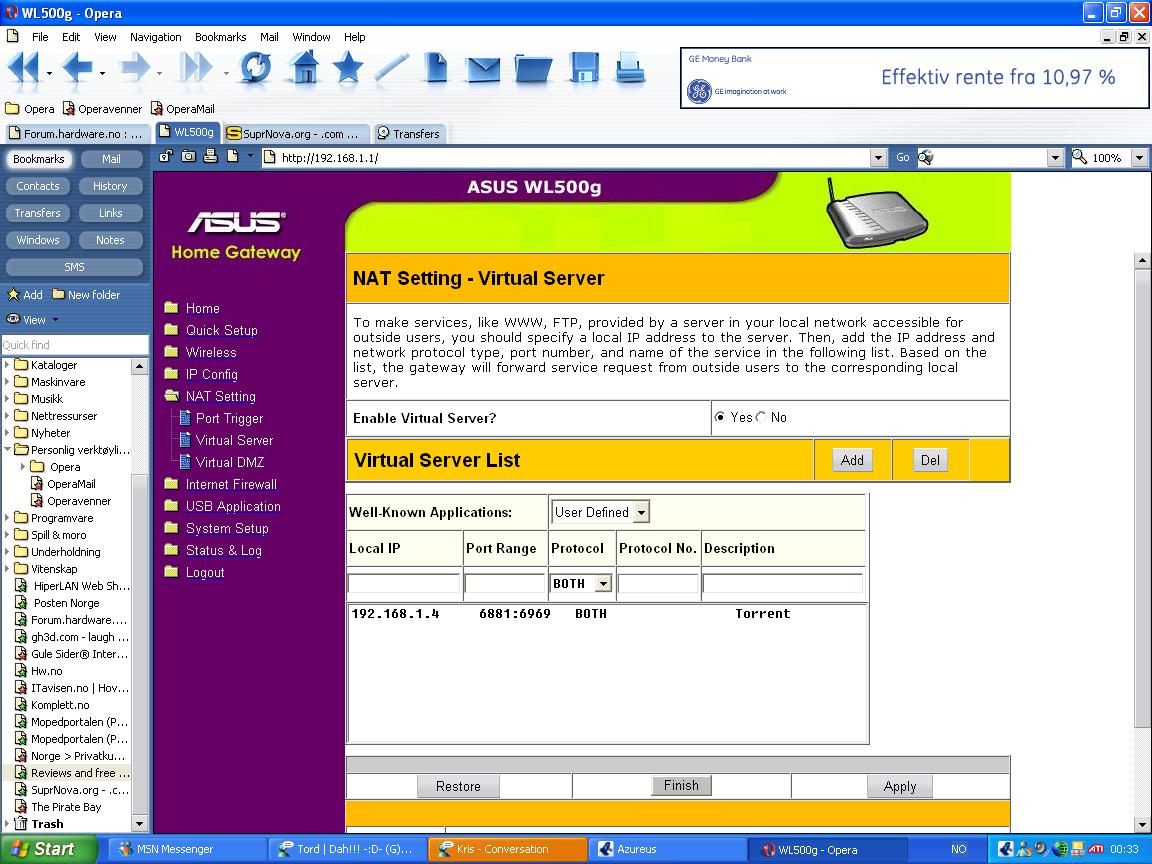Click the Del button in Virtual Server List
The image size is (1152, 864).
point(930,460)
